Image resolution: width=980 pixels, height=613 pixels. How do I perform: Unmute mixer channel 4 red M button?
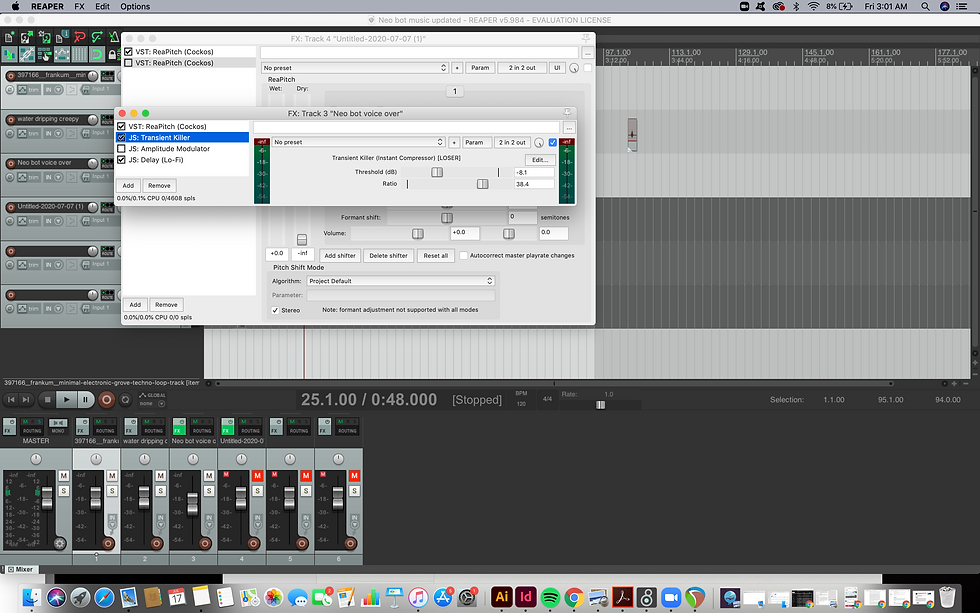[x=258, y=476]
